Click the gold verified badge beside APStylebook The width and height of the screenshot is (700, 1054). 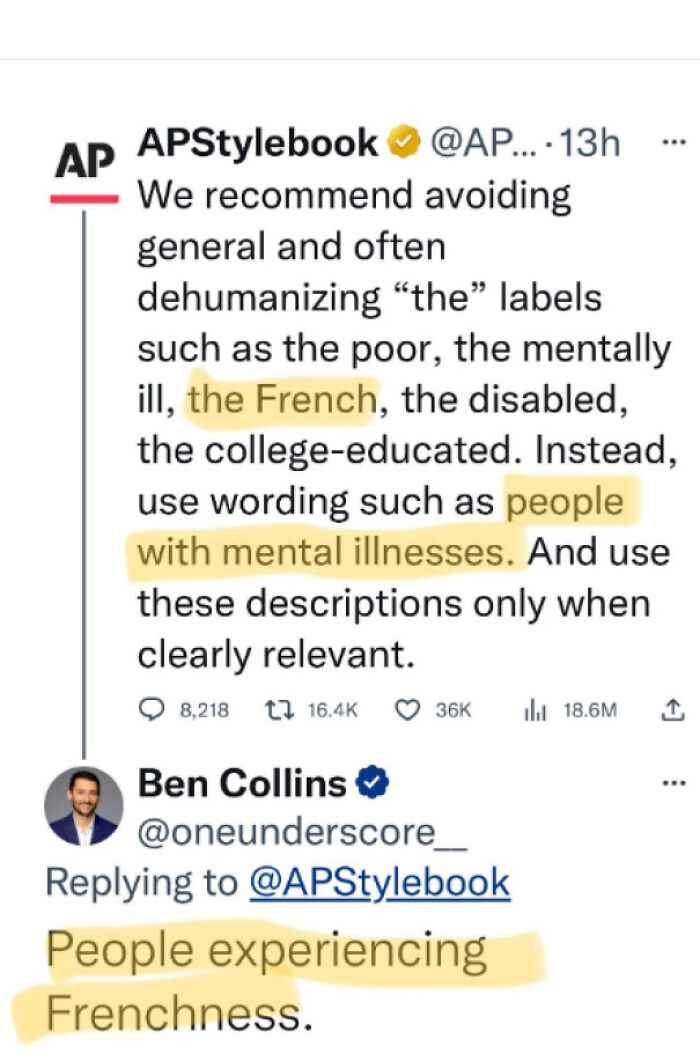(x=403, y=145)
